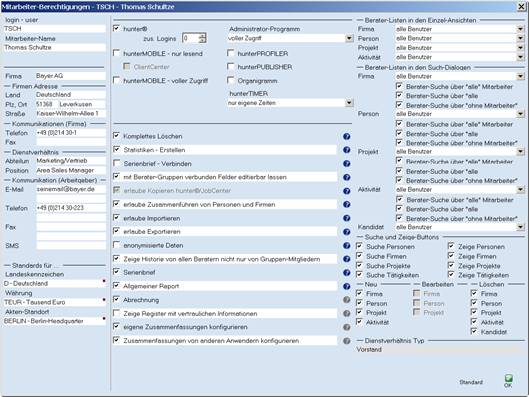529x397 pixels.
Task: Open help icon for Statistiken - Erstellen
Action: click(346, 150)
